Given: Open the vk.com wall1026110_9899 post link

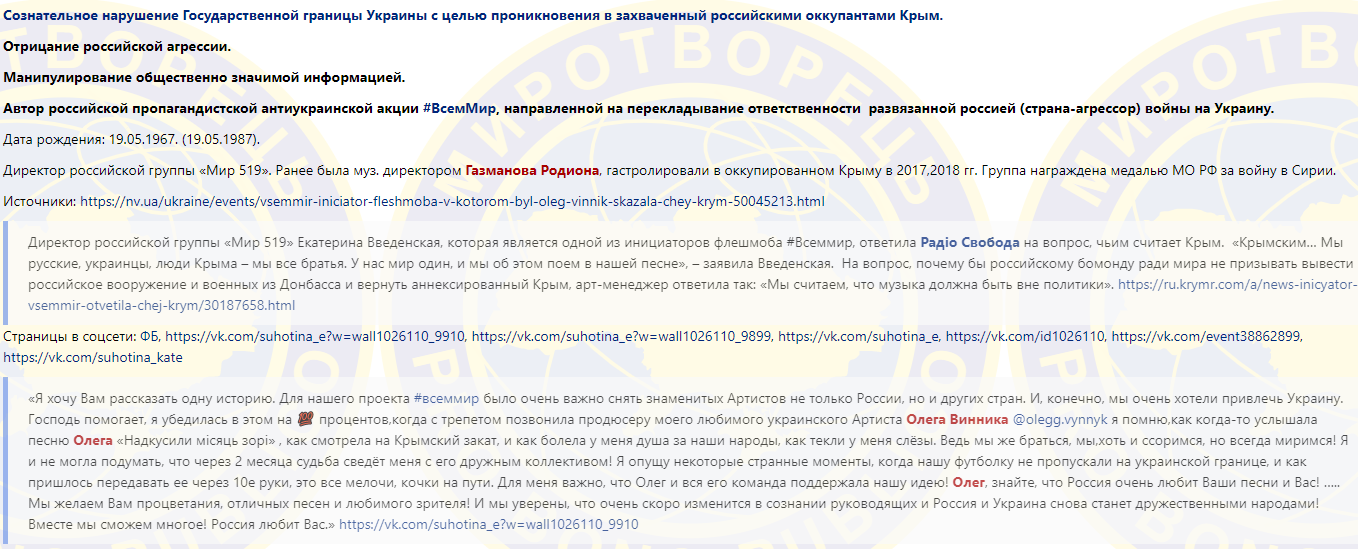Looking at the screenshot, I should tap(623, 337).
